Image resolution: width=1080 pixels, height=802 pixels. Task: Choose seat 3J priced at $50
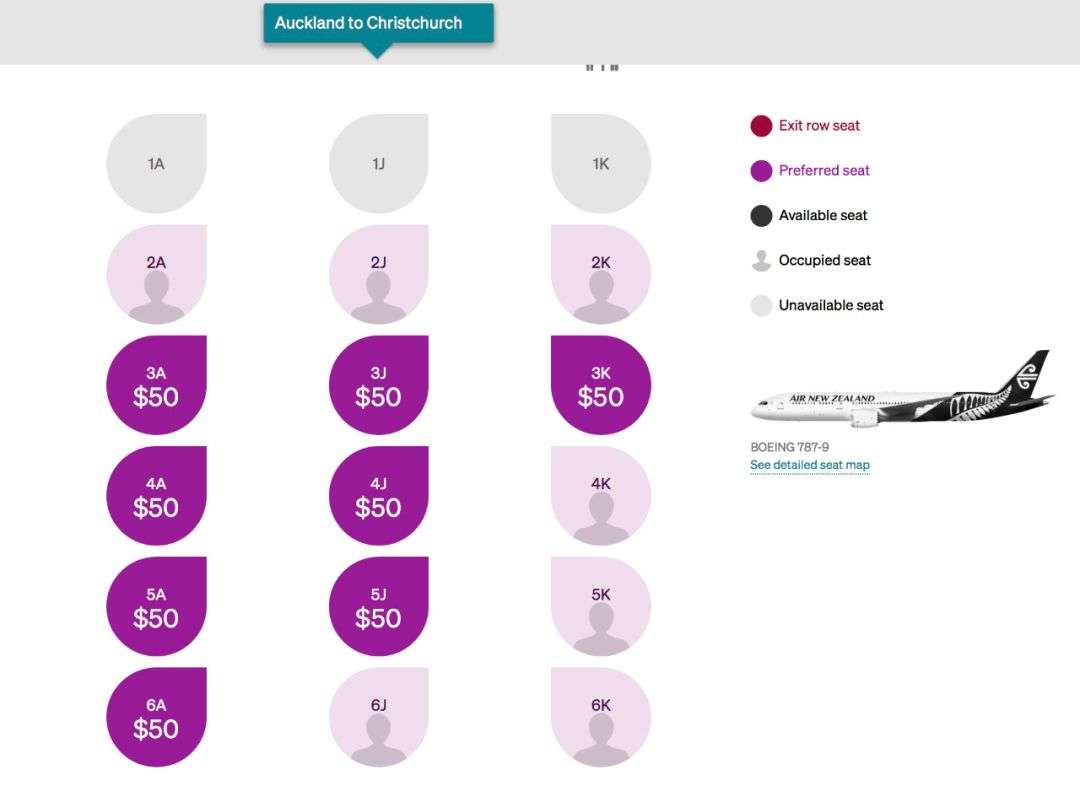(x=379, y=385)
